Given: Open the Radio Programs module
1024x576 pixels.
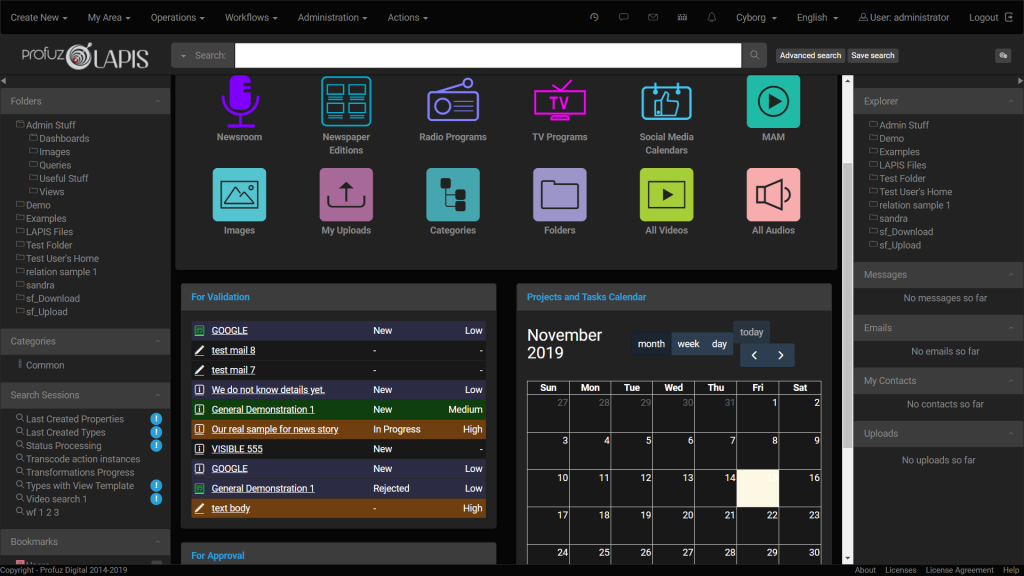Looking at the screenshot, I should tap(453, 101).
